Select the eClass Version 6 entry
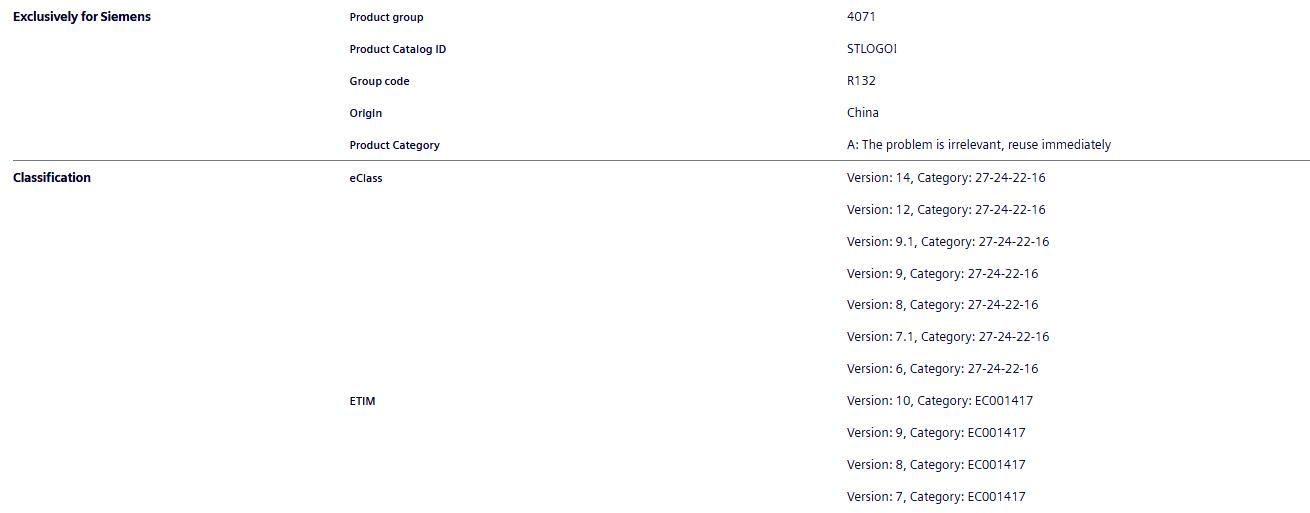This screenshot has width=1310, height=513. coord(942,369)
